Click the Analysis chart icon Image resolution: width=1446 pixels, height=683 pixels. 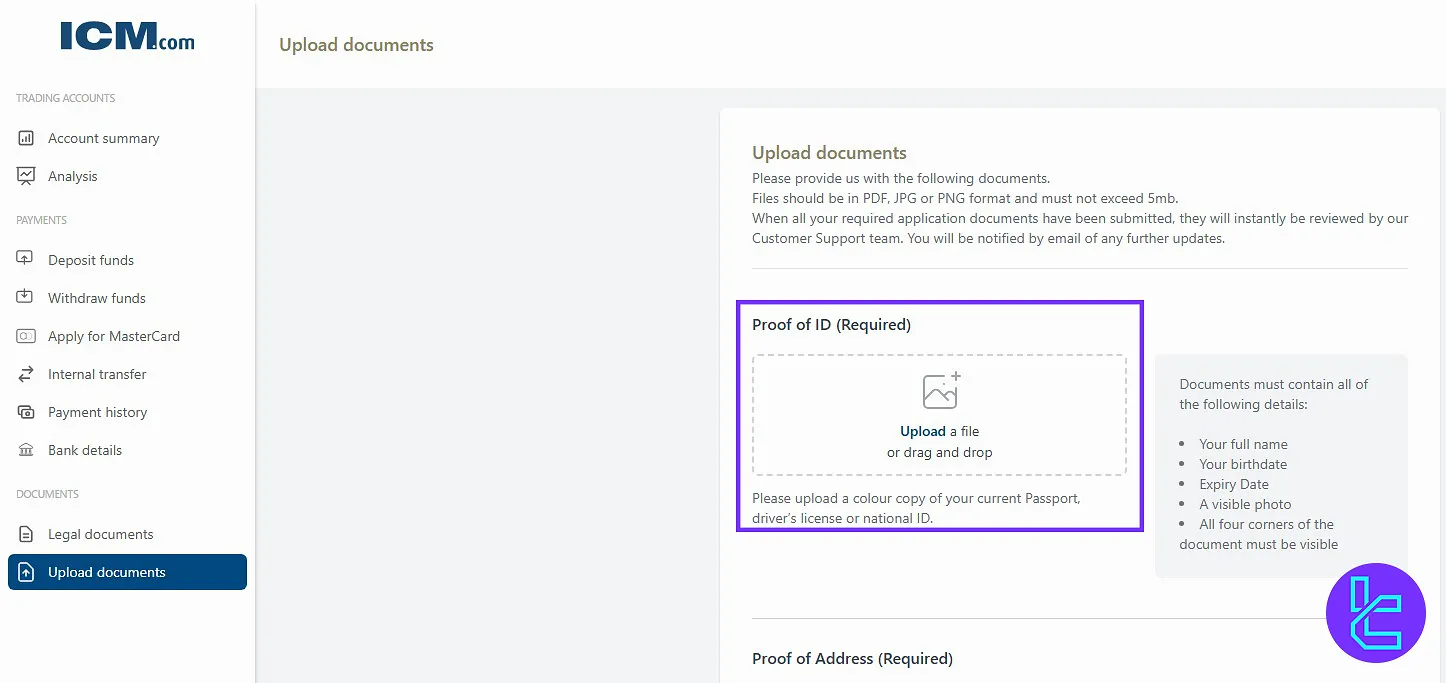click(26, 176)
